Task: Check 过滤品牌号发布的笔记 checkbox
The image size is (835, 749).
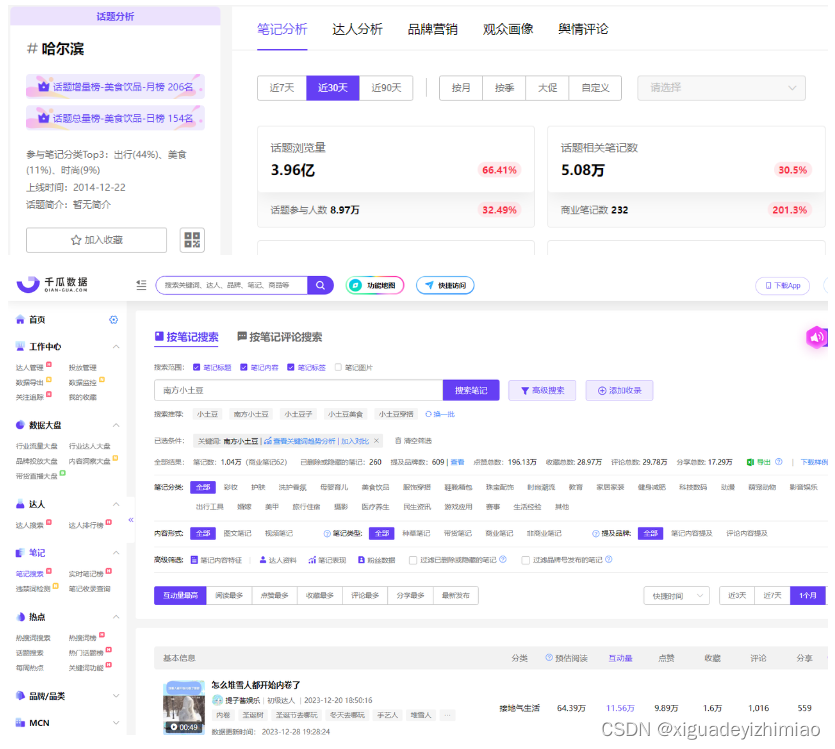Action: click(526, 560)
